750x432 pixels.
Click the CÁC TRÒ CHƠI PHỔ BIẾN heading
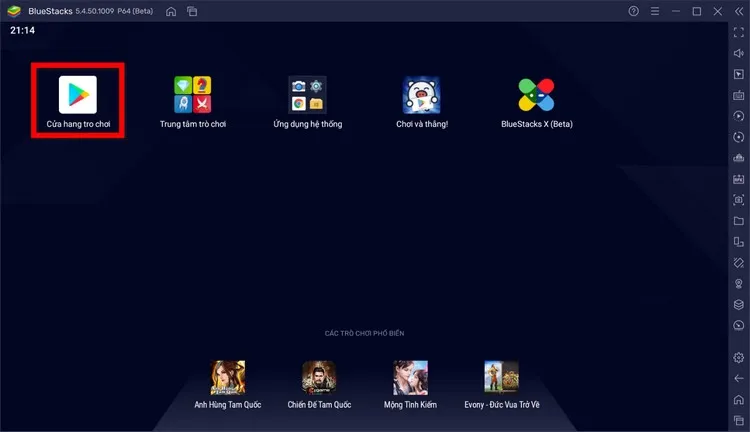coord(364,333)
